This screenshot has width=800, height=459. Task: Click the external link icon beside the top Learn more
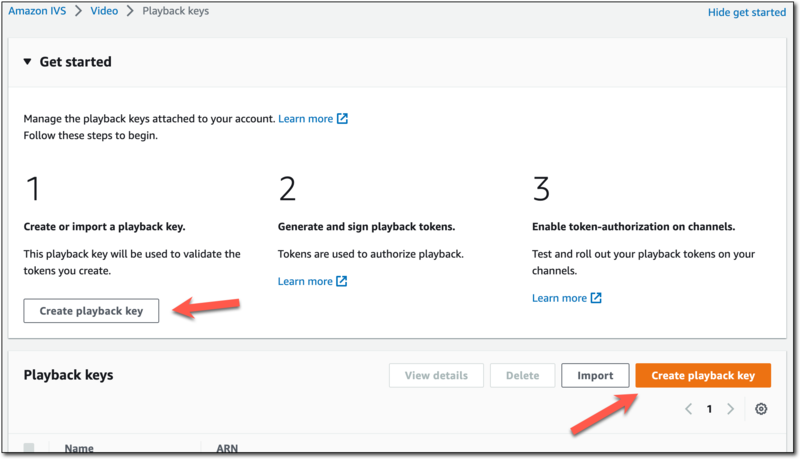click(x=342, y=118)
